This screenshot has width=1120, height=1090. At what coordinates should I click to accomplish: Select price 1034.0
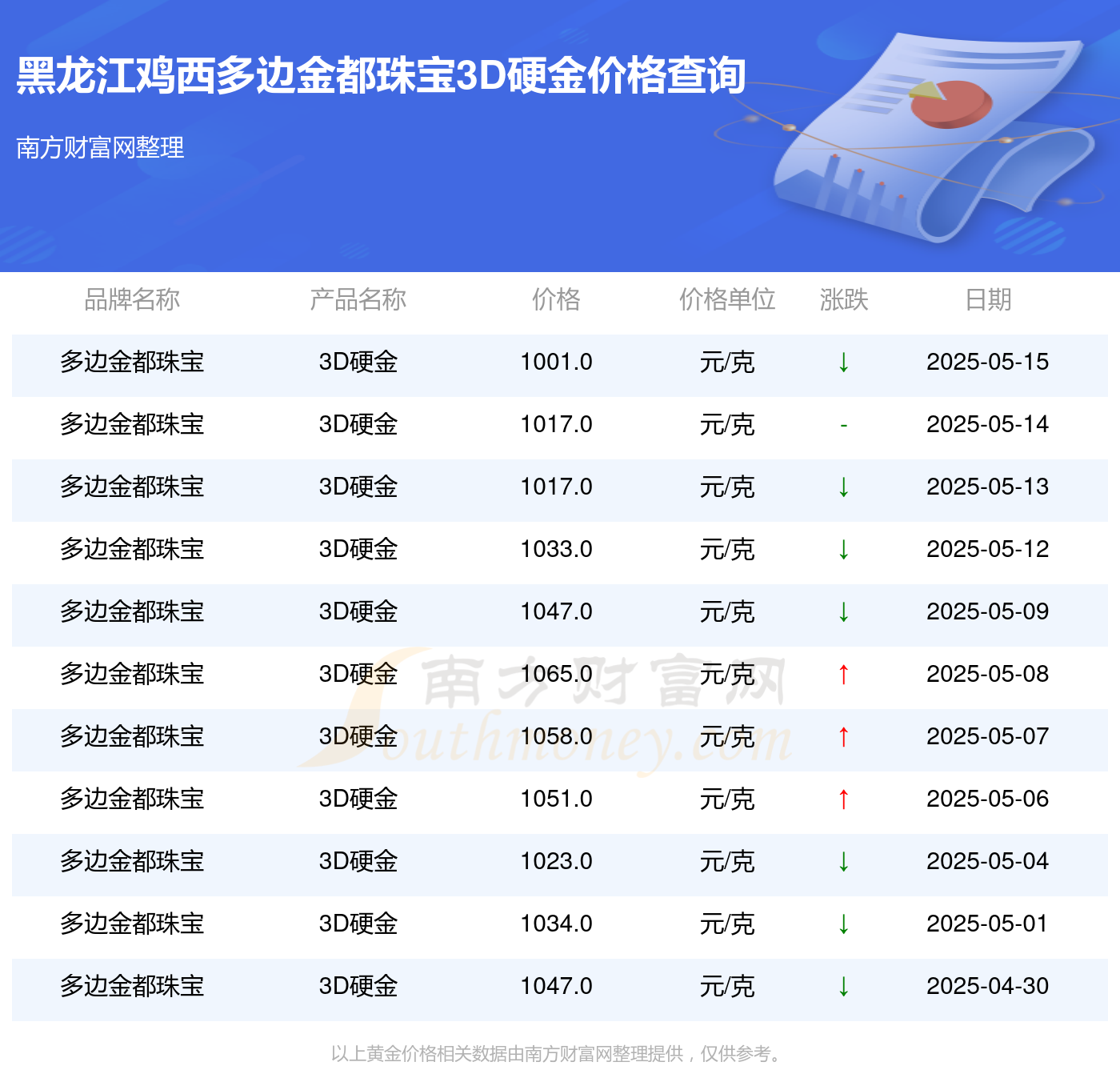pyautogui.click(x=556, y=924)
